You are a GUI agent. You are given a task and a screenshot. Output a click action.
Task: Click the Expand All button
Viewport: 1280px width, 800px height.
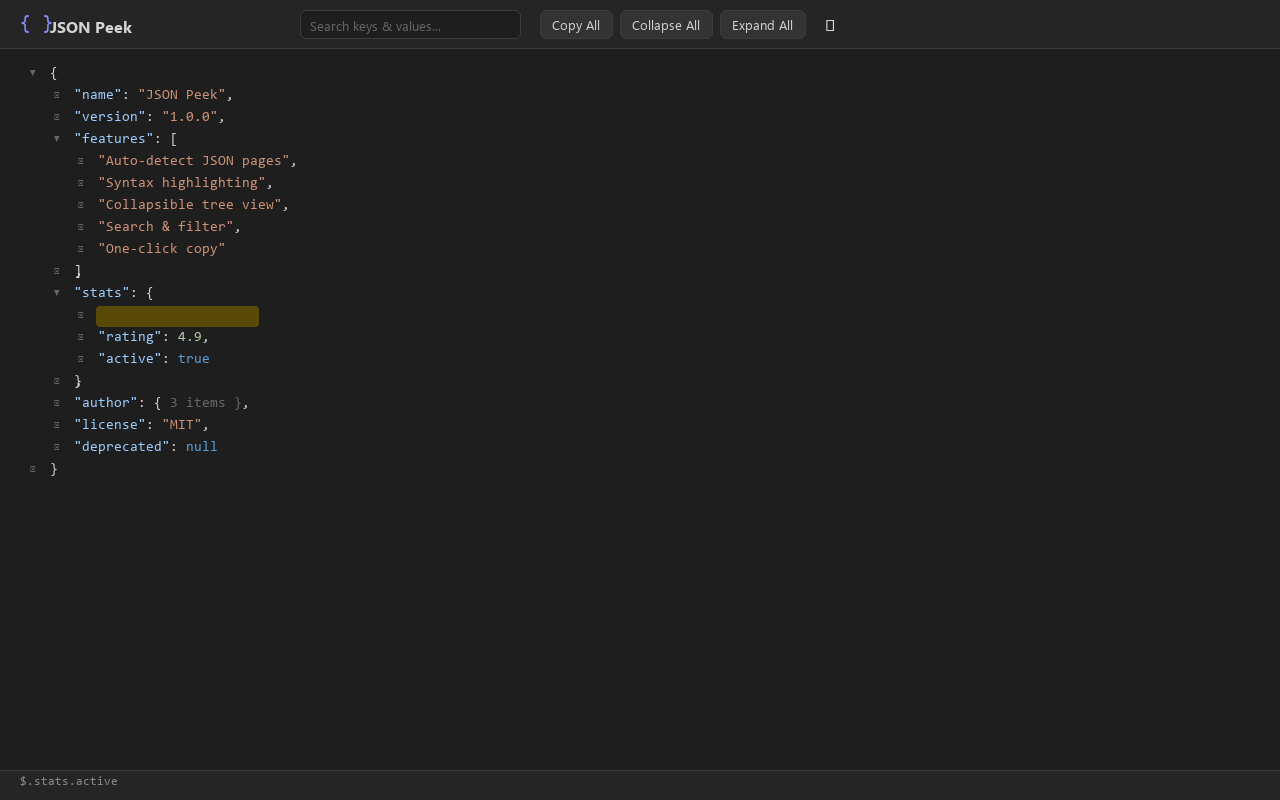[763, 25]
